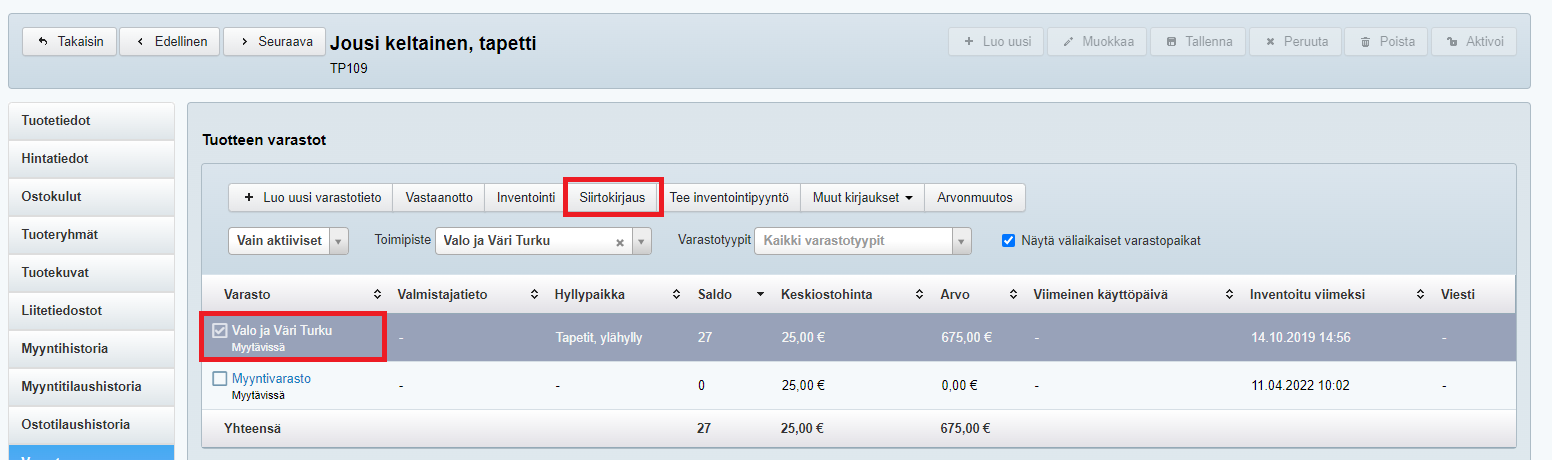The height and width of the screenshot is (460, 1552).
Task: Go to previous product with Edellinen
Action: coord(170,41)
